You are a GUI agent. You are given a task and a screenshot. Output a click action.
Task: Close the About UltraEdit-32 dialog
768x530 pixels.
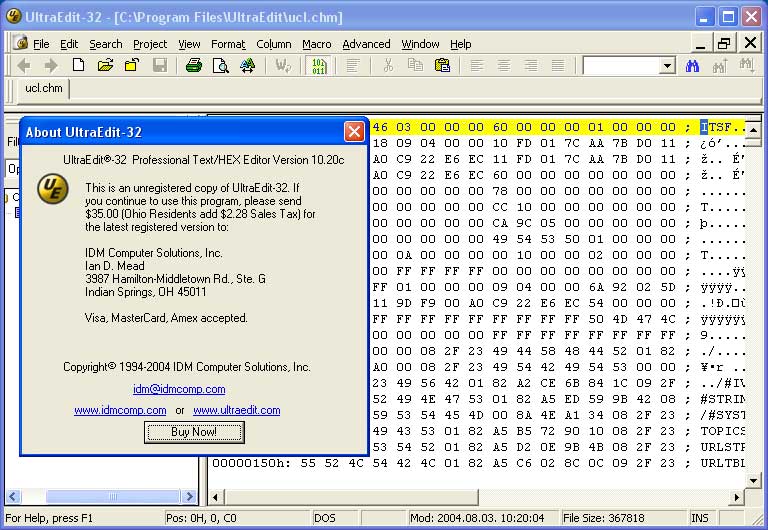[x=354, y=132]
